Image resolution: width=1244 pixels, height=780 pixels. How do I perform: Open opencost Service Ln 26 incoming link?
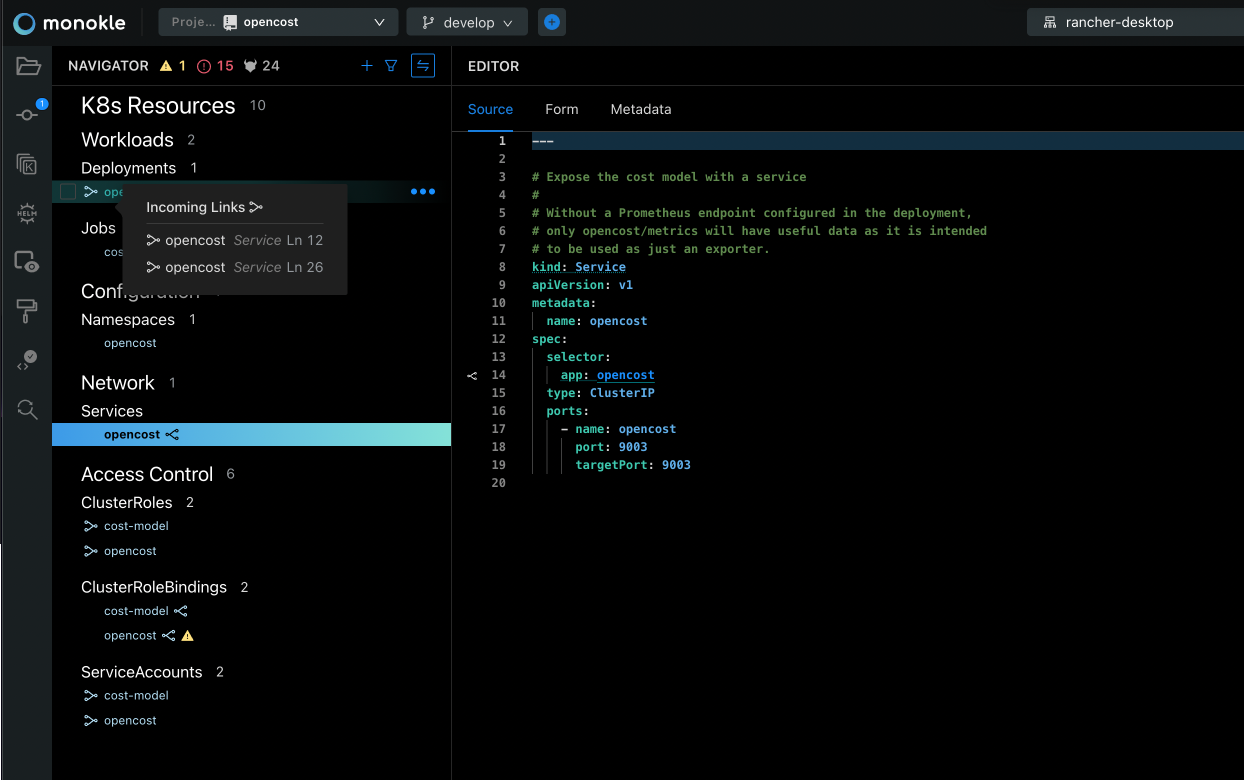click(235, 267)
